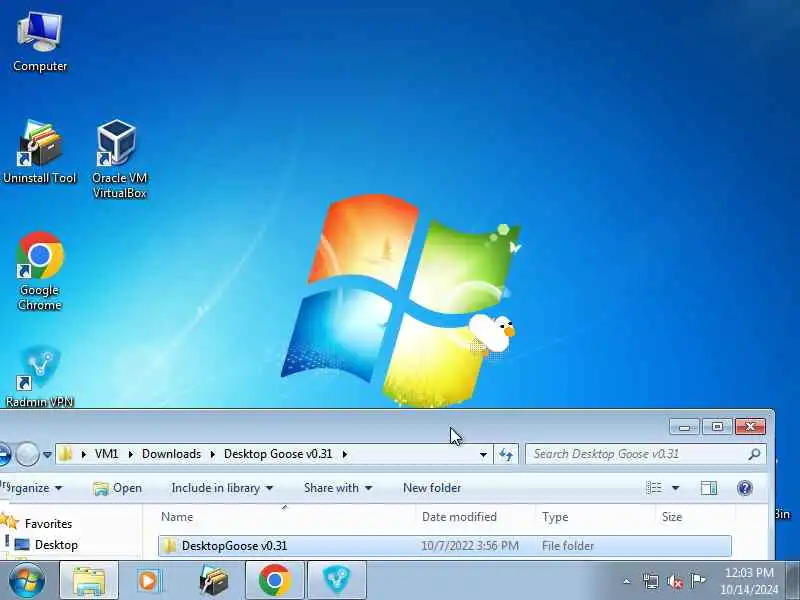Screen dimensions: 800x600
Task: Click the Uninstall Tool taskbar icon
Action: [x=213, y=580]
